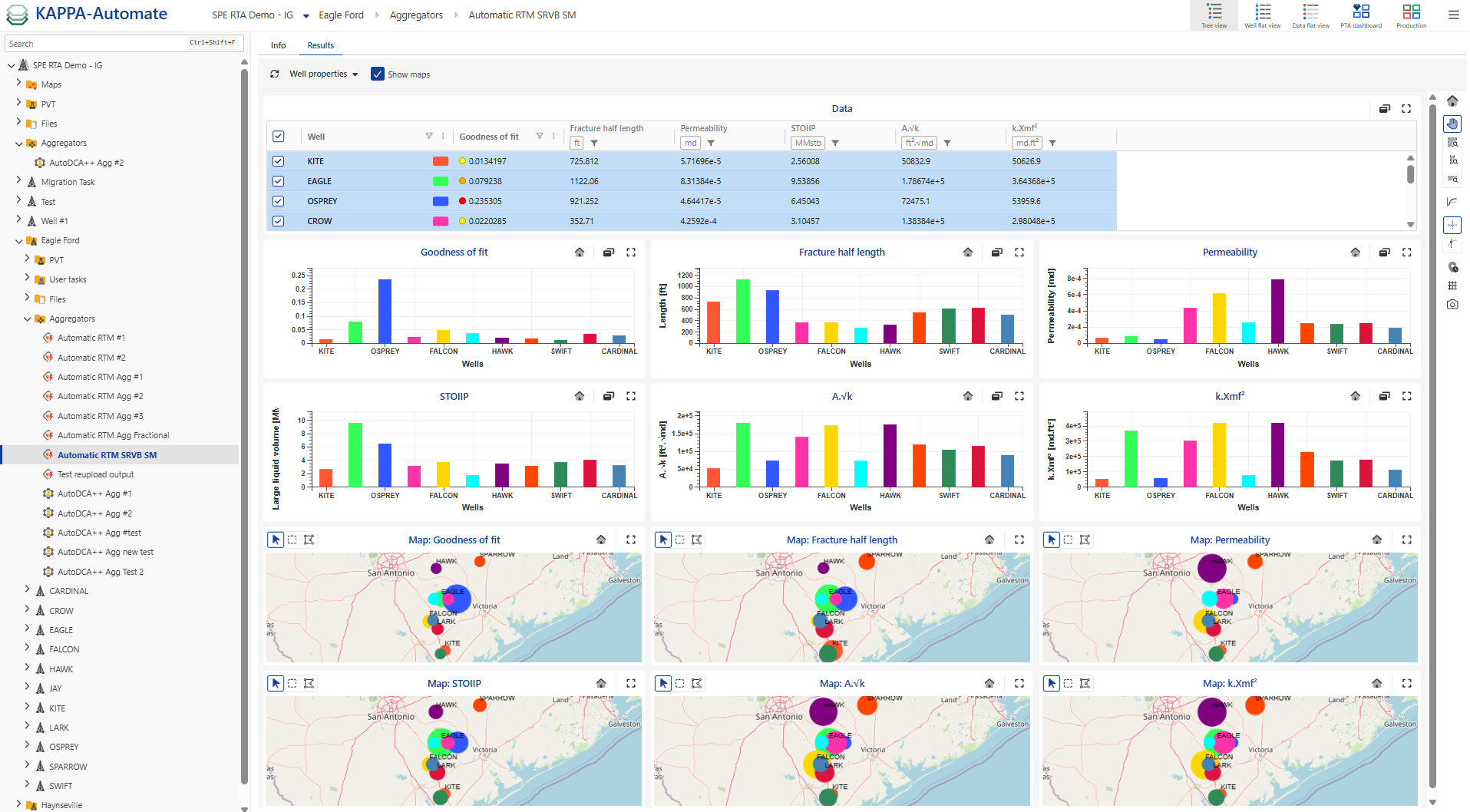This screenshot has height=812, width=1470.
Task: Toggle the pan hand tool in right toolbar
Action: pos(1452,124)
